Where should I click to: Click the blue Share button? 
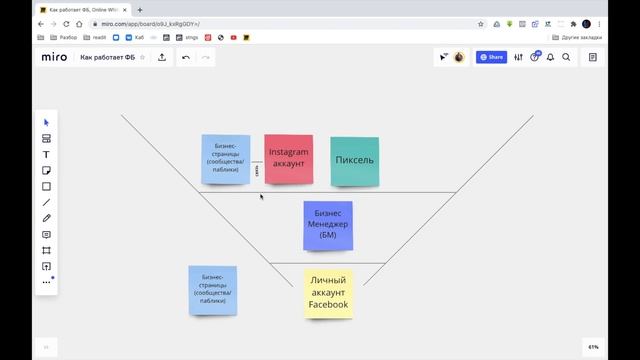point(491,57)
